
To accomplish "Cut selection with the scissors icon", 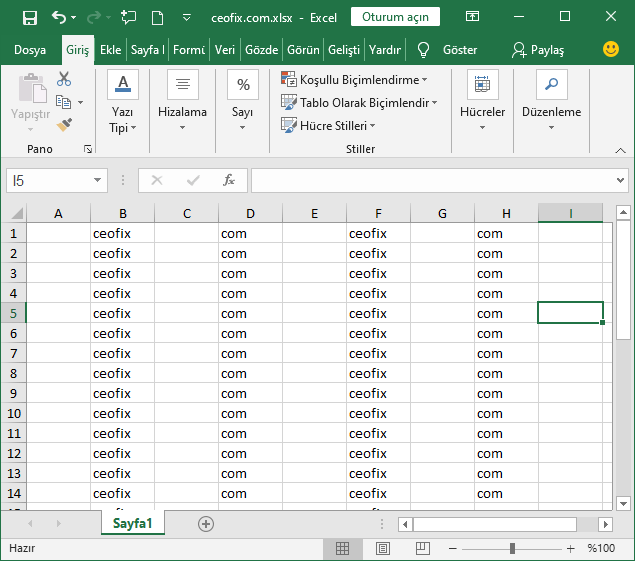I will pyautogui.click(x=64, y=79).
